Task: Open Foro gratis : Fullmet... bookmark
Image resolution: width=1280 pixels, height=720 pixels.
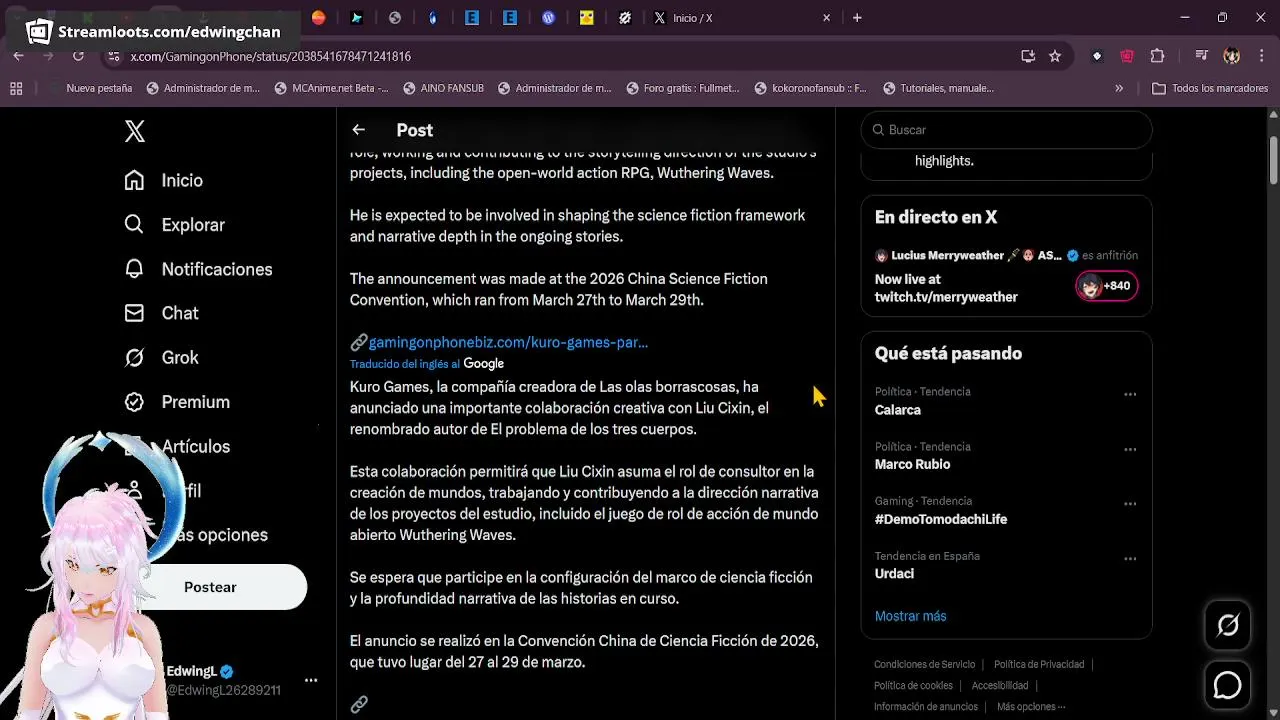Action: tap(683, 88)
